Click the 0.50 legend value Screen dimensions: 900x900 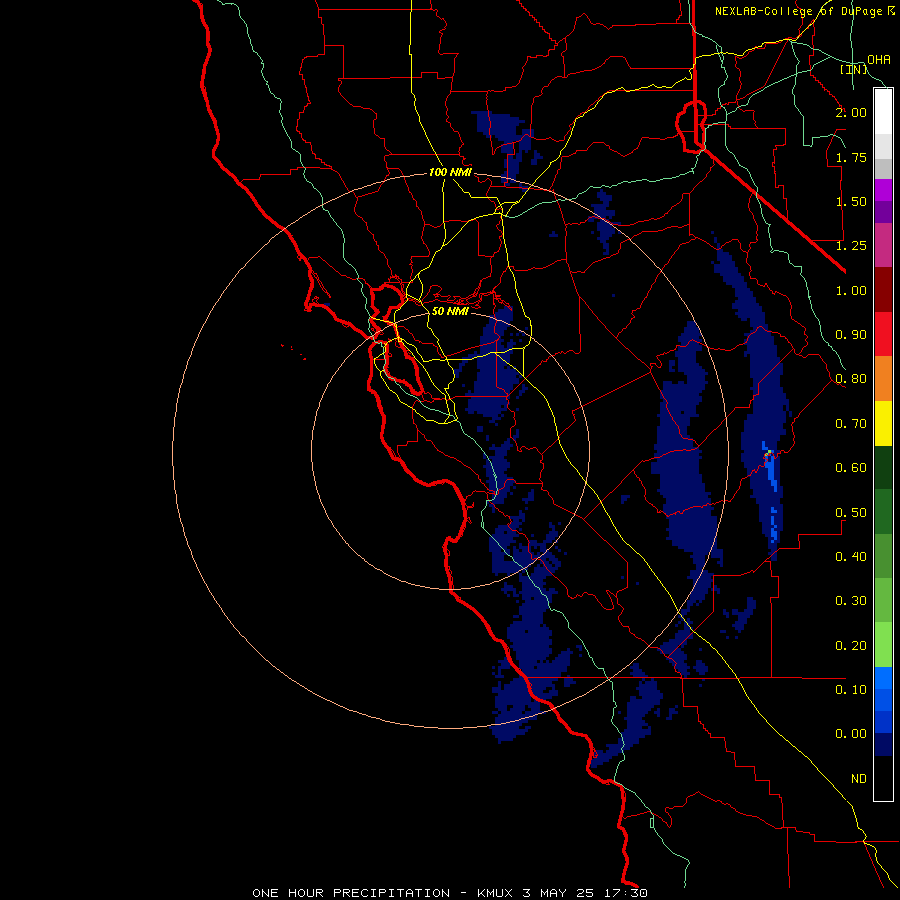pos(851,512)
